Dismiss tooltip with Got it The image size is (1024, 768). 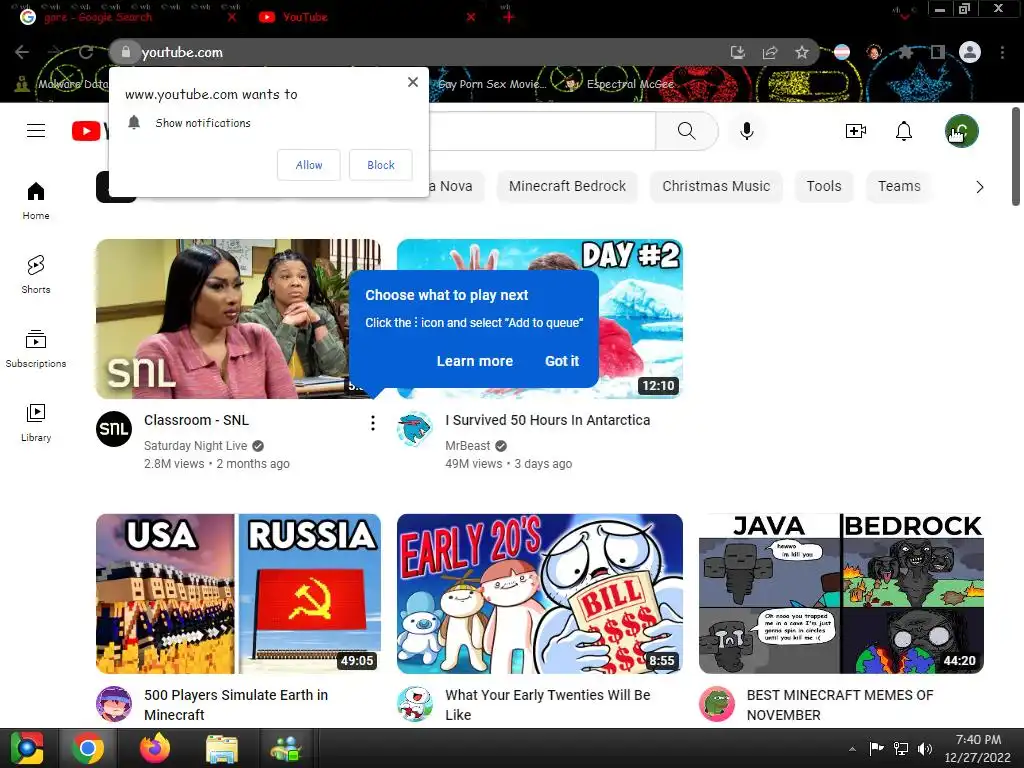pyautogui.click(x=562, y=361)
